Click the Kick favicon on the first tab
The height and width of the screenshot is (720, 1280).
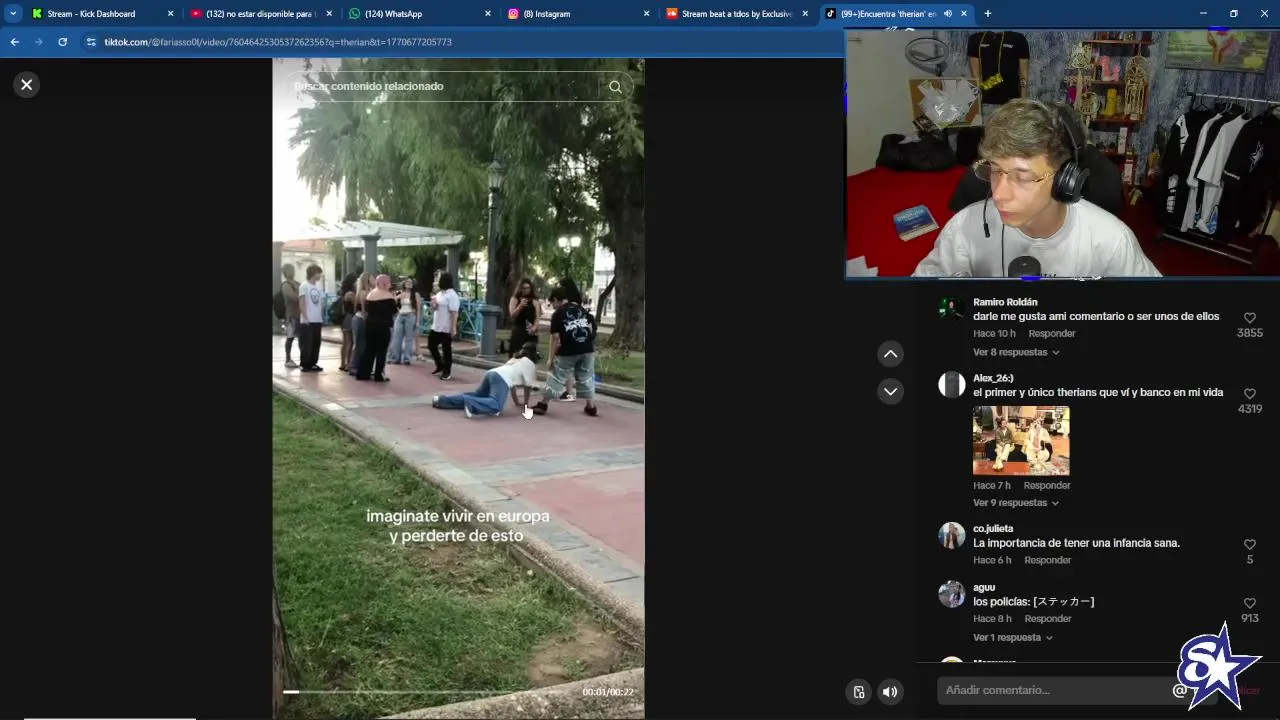[37, 14]
